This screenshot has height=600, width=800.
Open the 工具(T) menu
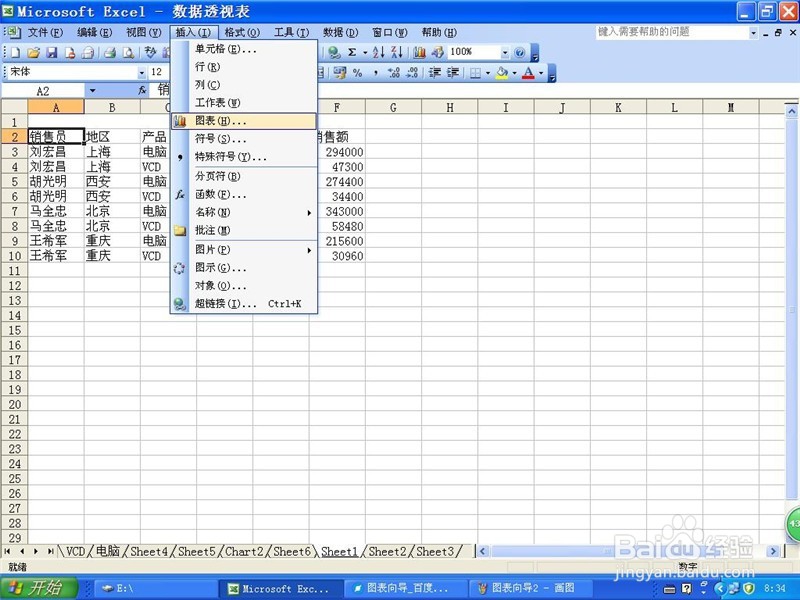291,33
